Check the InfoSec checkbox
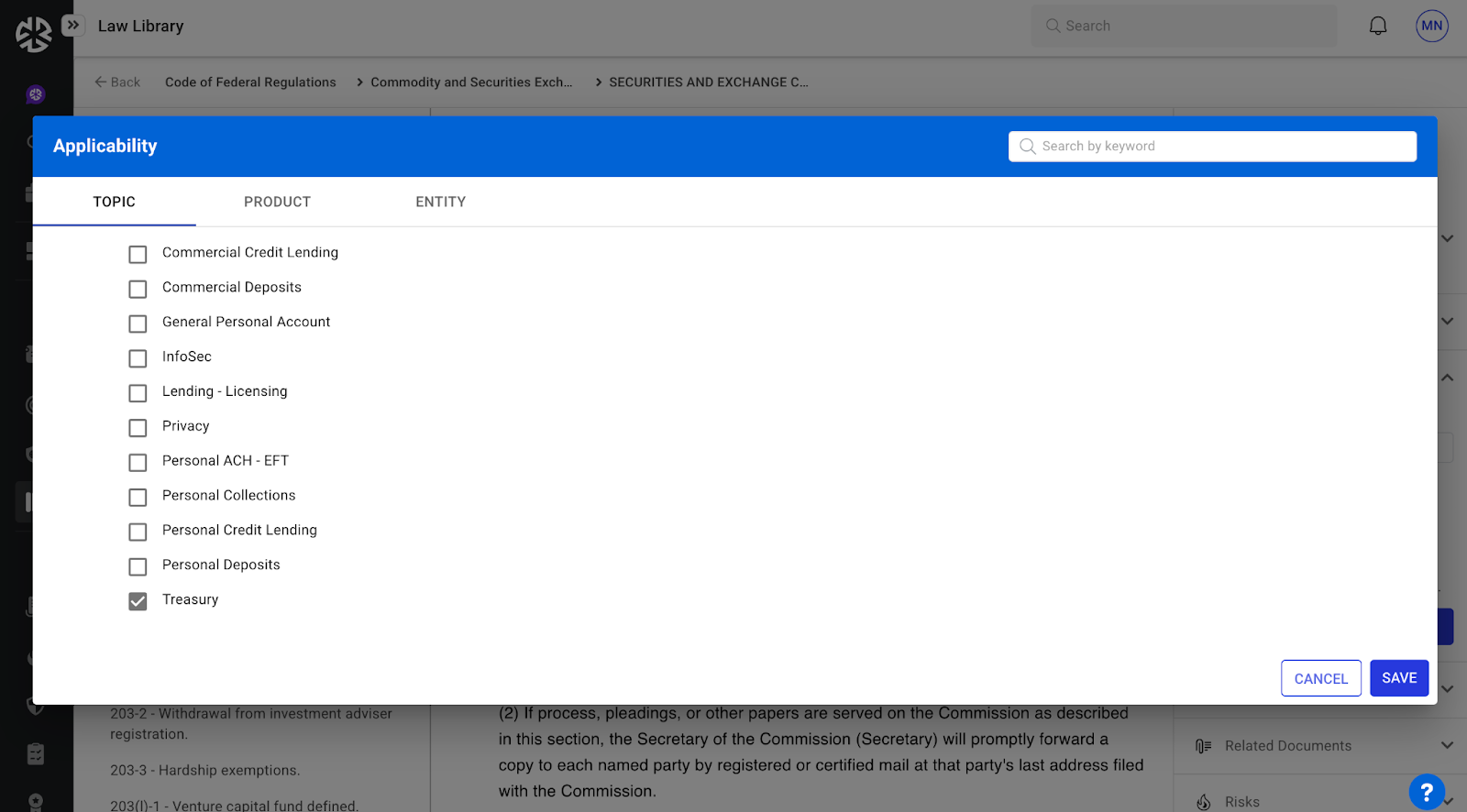The height and width of the screenshot is (812, 1467). [x=138, y=358]
